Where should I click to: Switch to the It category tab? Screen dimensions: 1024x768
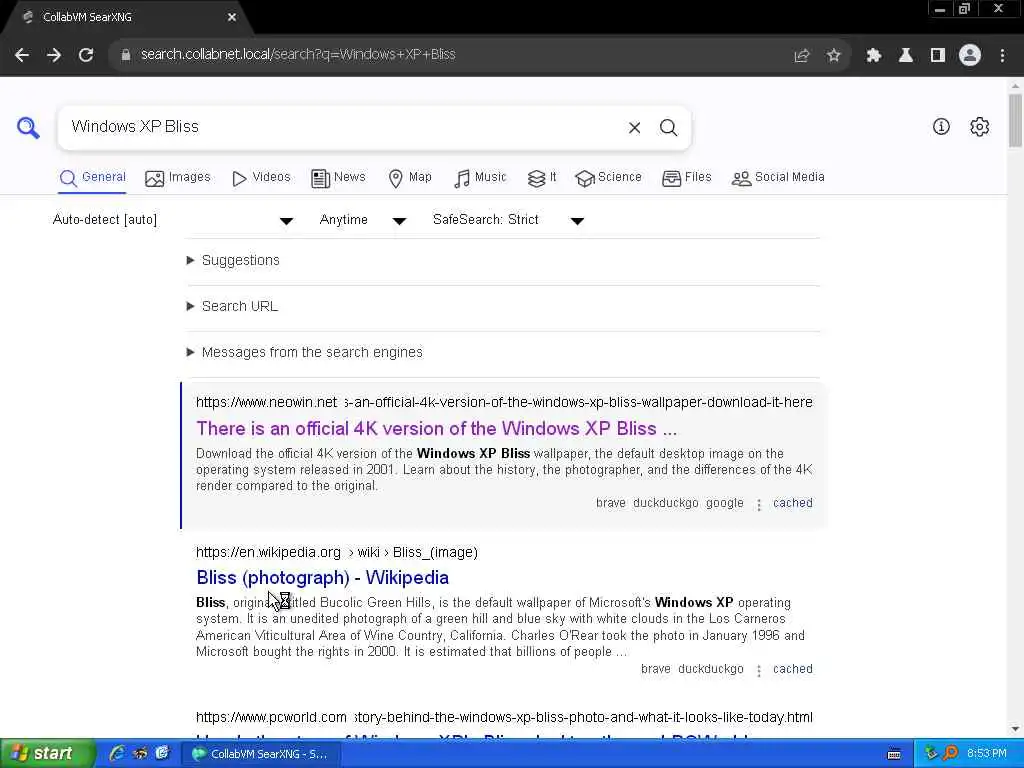(542, 178)
